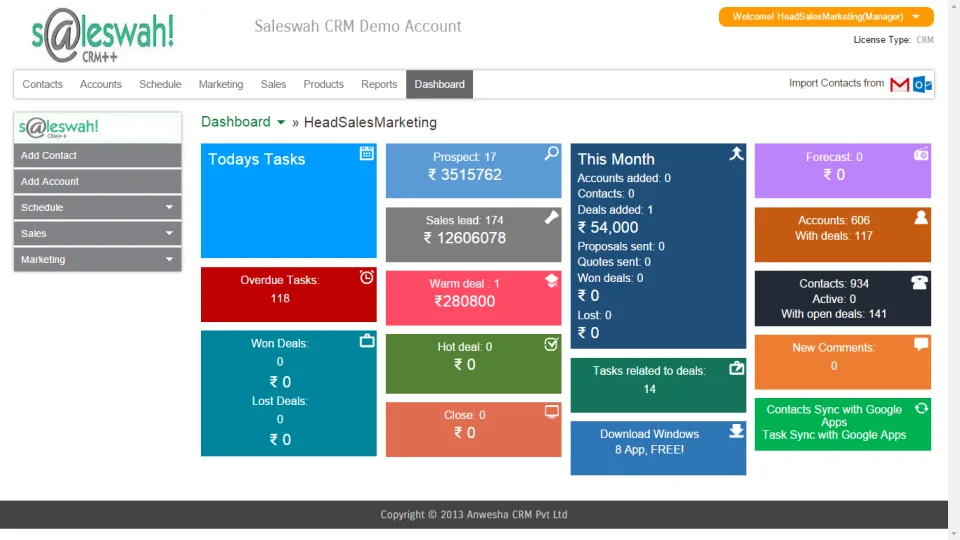Click the magnifier icon on Prospect tile
Image resolution: width=960 pixels, height=540 pixels.
(552, 153)
